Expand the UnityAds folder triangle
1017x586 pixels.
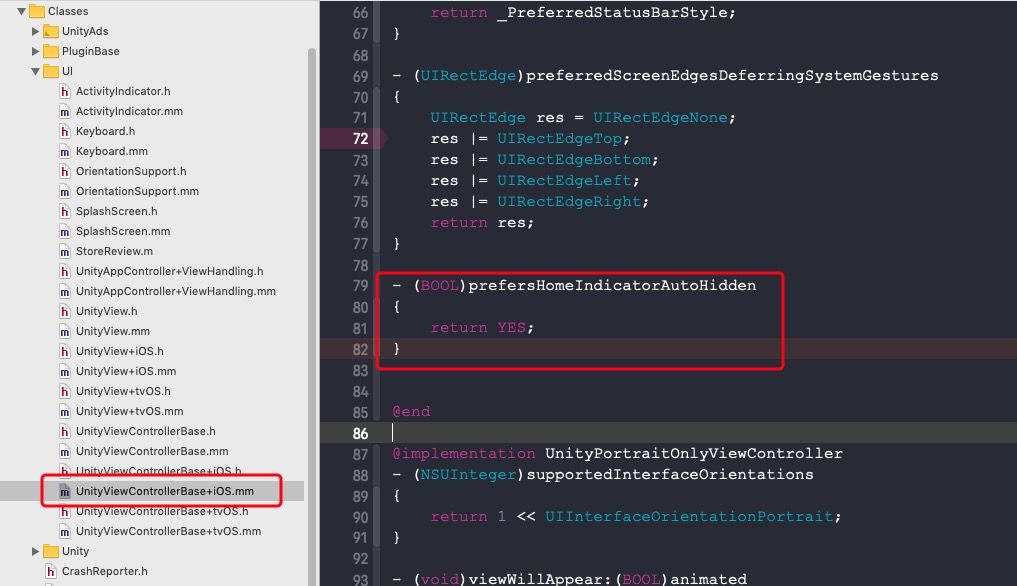point(36,31)
